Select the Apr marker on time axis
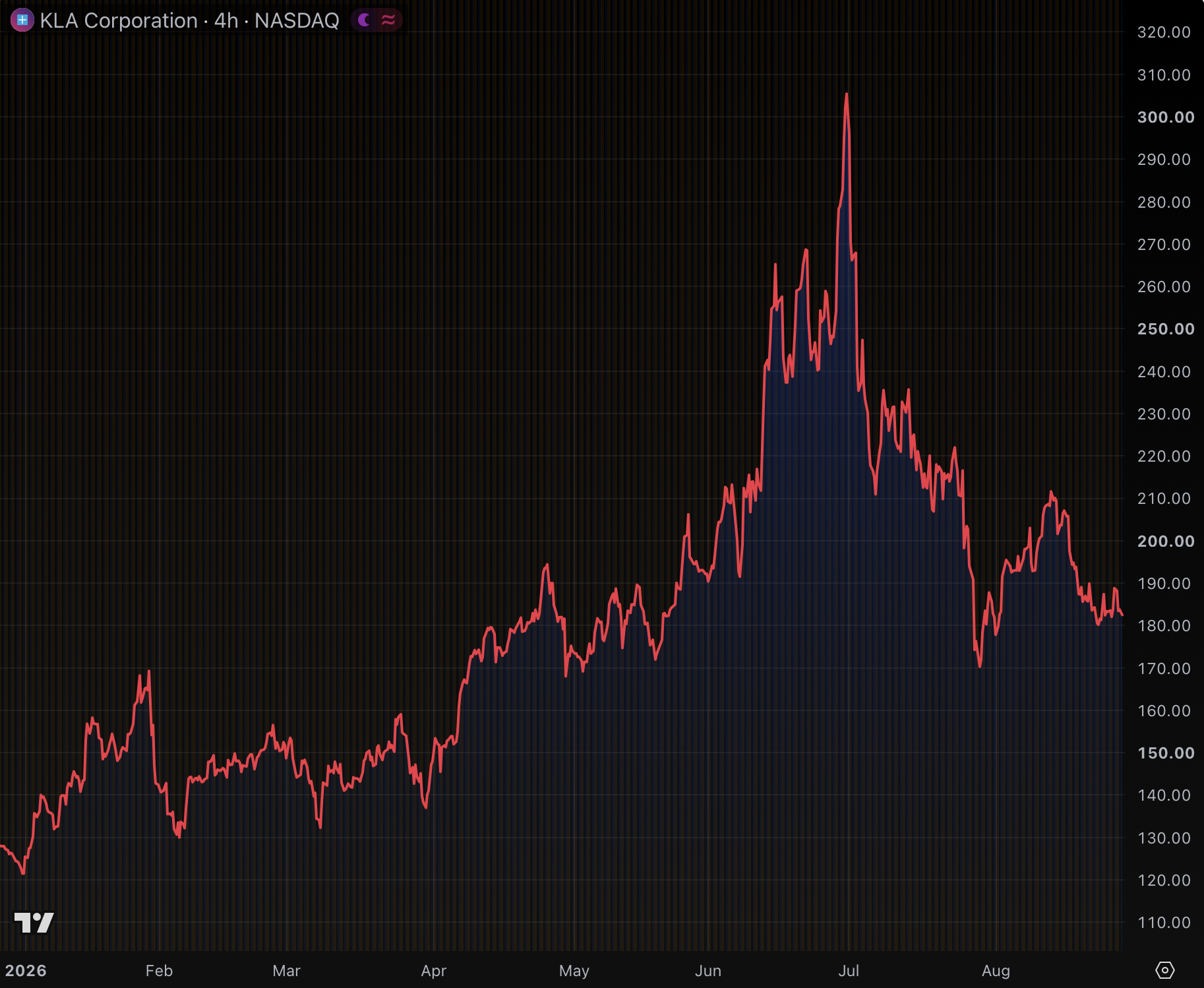Screen dimensions: 1204x988 pos(434,971)
